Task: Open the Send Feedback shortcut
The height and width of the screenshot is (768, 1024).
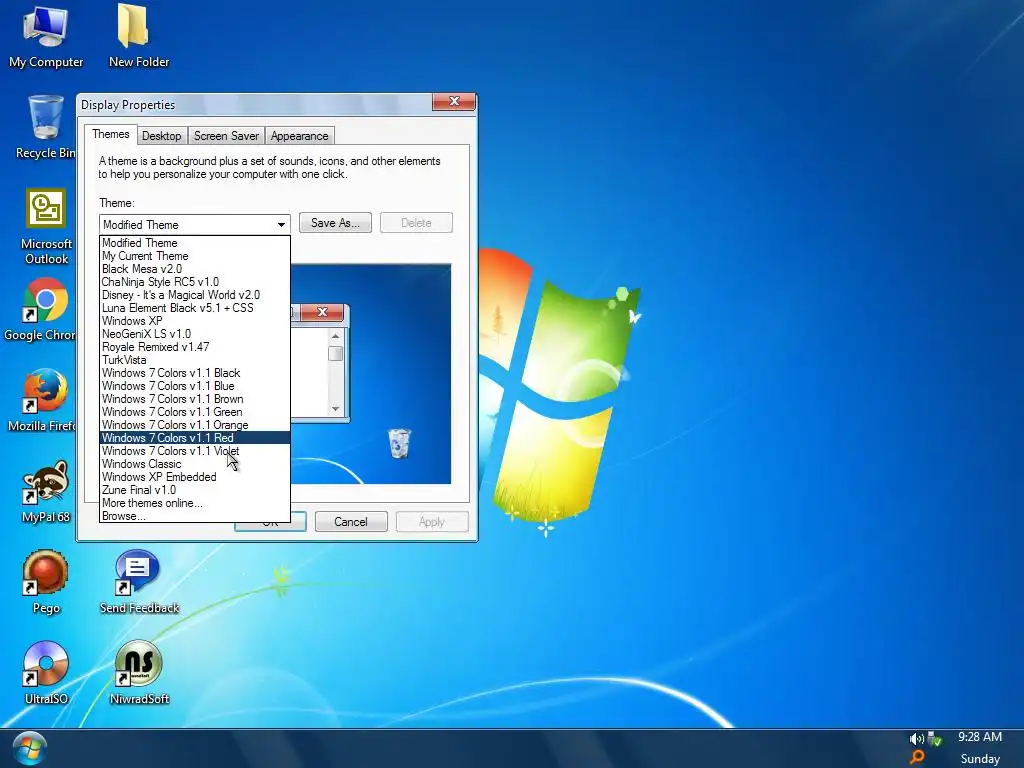Action: [x=138, y=583]
